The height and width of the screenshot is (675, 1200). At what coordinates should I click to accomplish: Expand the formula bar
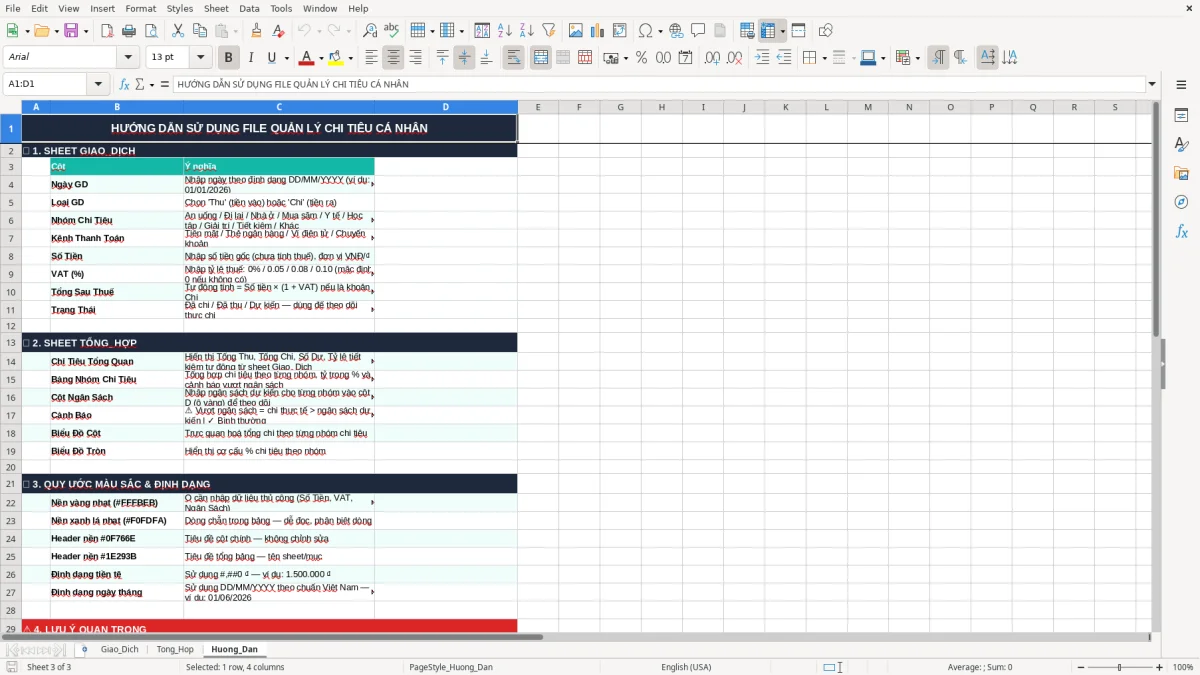(1153, 84)
